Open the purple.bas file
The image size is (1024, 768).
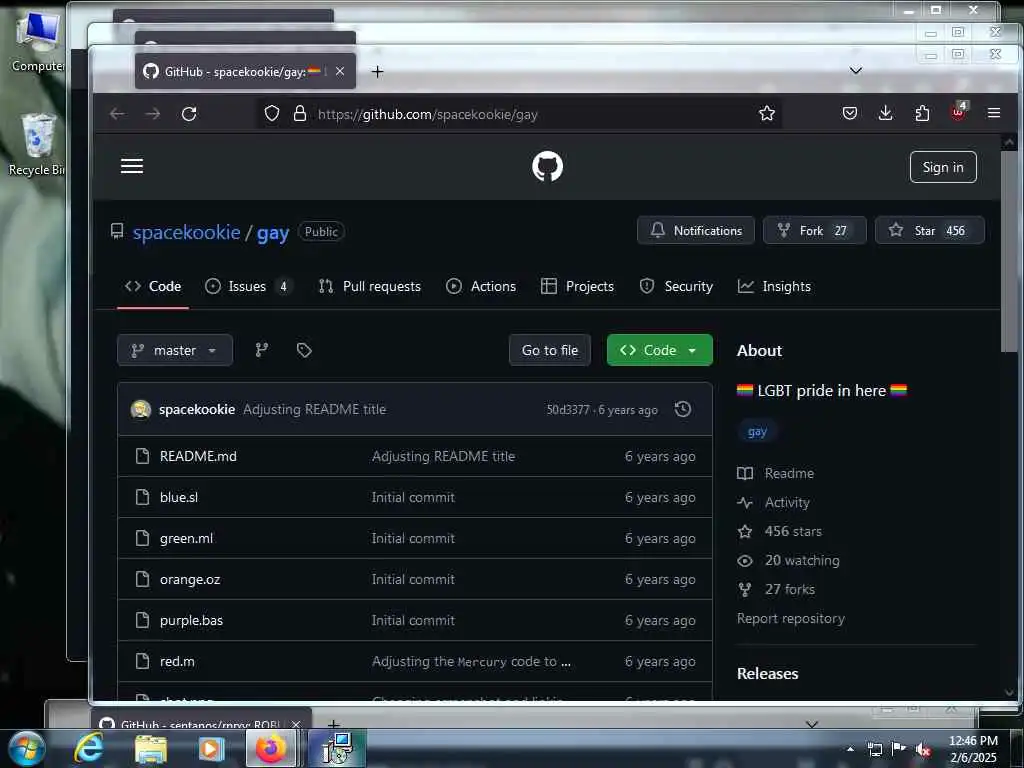tap(191, 620)
